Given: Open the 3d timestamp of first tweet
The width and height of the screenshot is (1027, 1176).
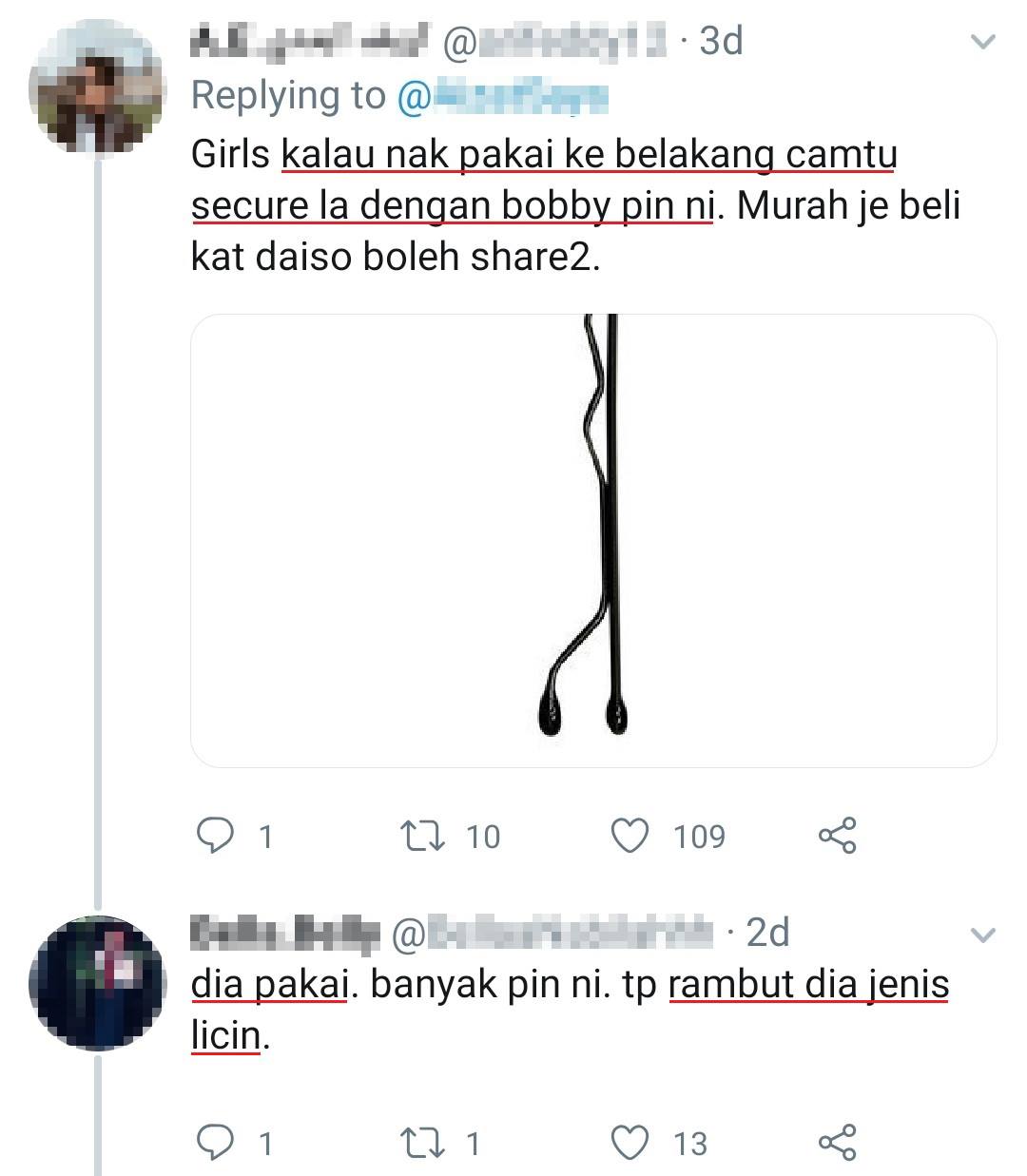Looking at the screenshot, I should [720, 42].
